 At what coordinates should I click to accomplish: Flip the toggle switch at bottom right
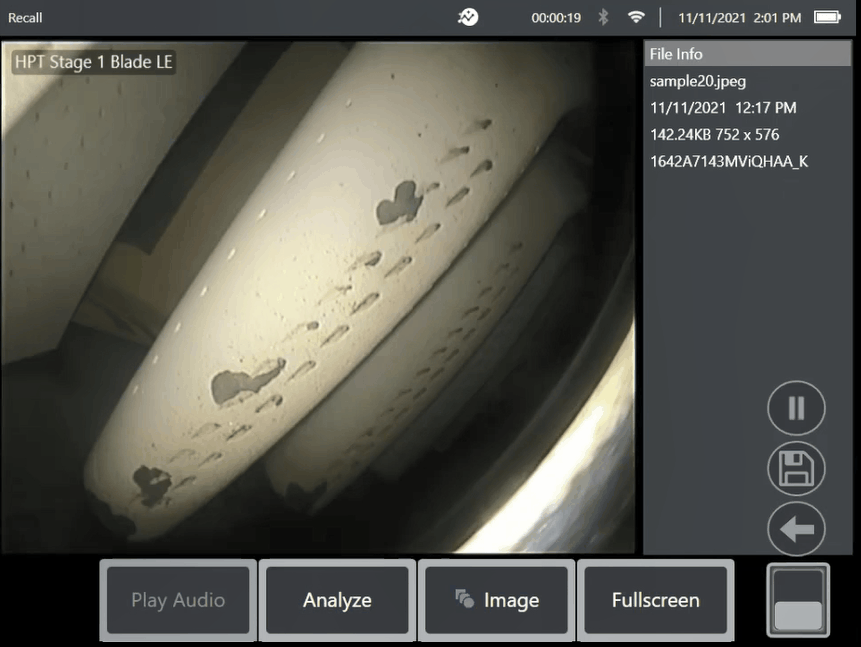coord(797,600)
